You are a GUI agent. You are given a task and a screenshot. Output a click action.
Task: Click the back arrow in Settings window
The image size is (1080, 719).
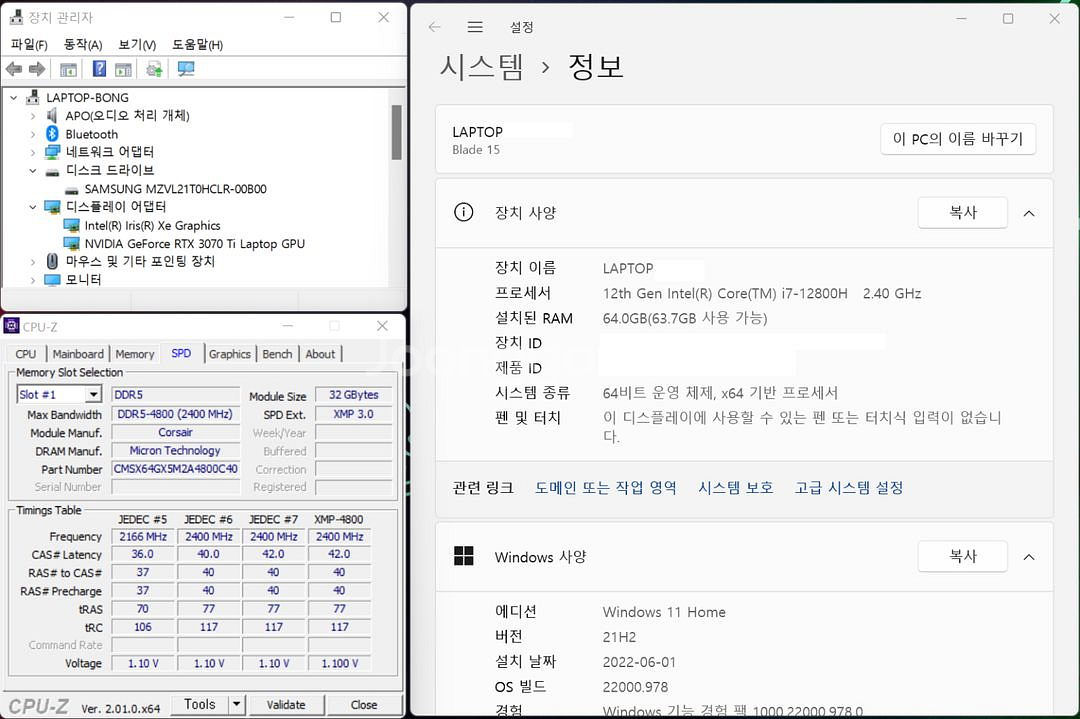[x=435, y=27]
